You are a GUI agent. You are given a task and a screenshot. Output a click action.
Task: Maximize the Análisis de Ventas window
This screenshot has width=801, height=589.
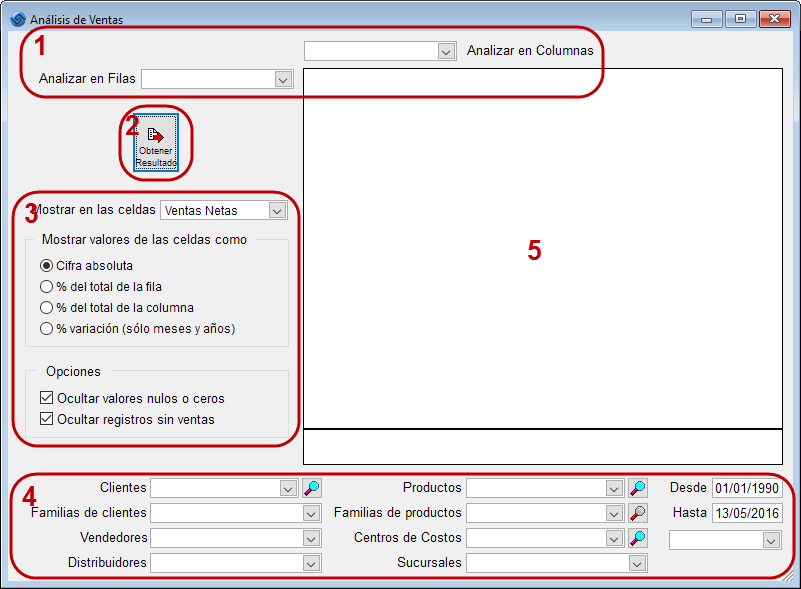(x=740, y=19)
